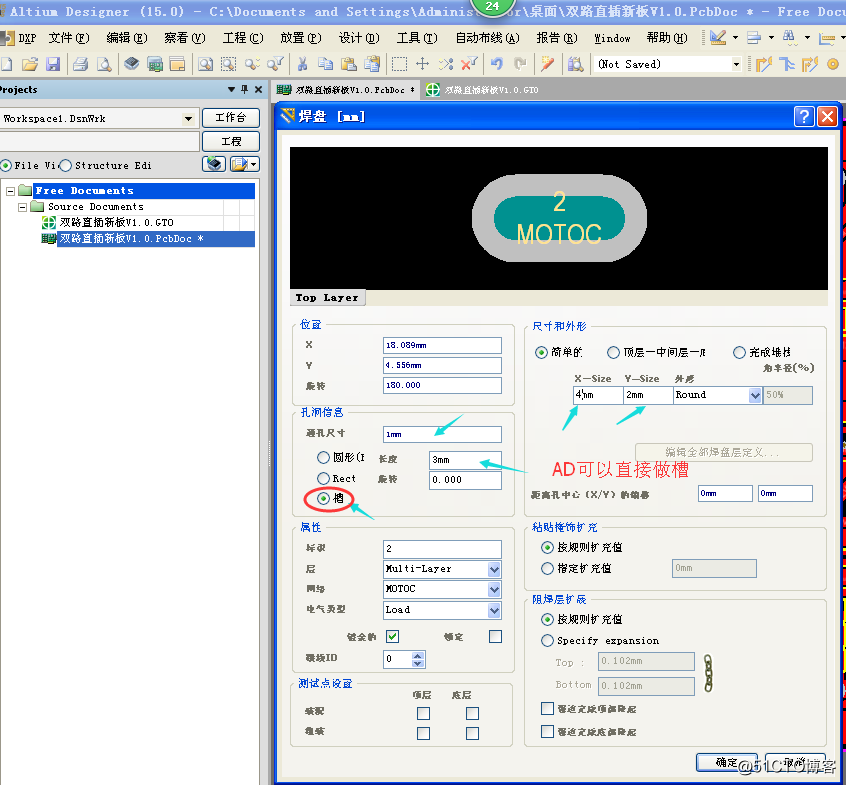This screenshot has width=846, height=785.
Task: Click the GTO file icon in project tree
Action: (49, 222)
